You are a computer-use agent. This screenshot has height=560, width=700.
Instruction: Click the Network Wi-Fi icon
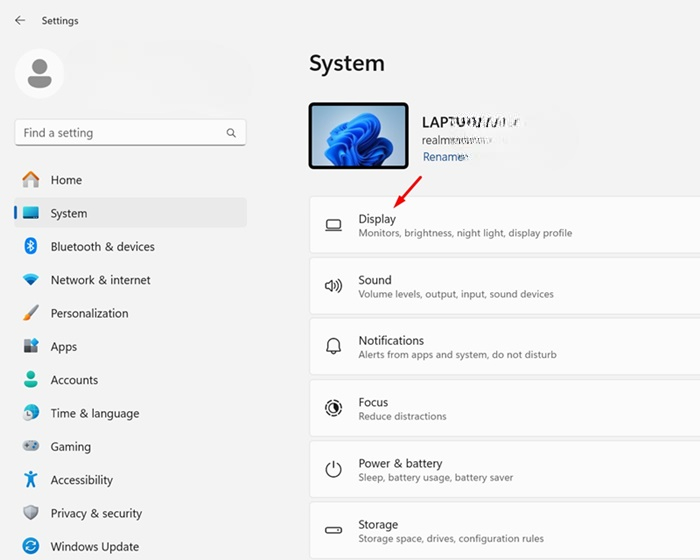31,280
